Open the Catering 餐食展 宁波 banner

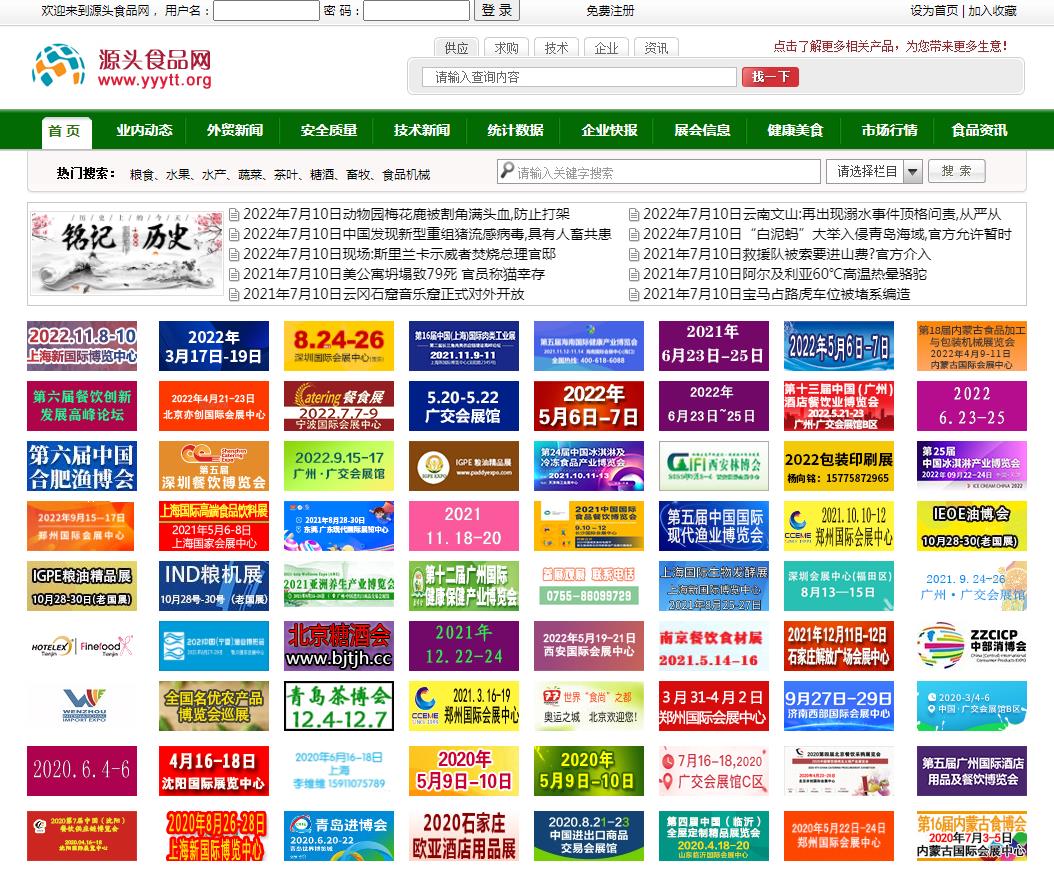(x=339, y=406)
